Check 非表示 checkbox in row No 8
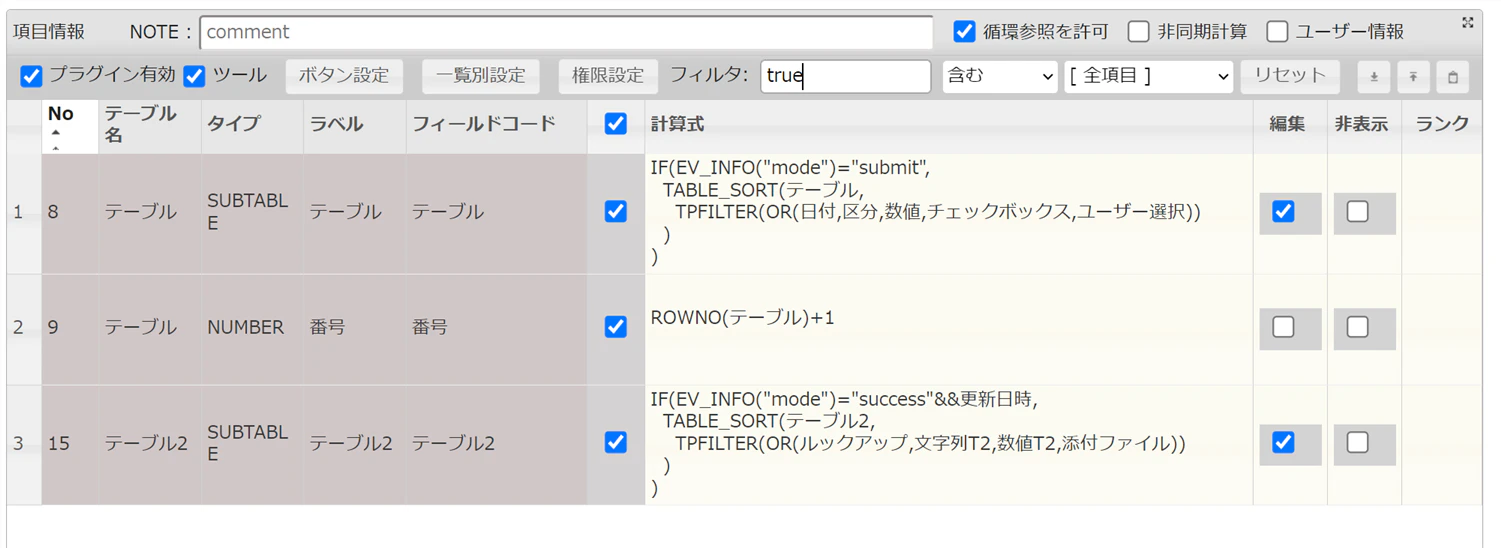The image size is (1501, 548). pos(1358,211)
